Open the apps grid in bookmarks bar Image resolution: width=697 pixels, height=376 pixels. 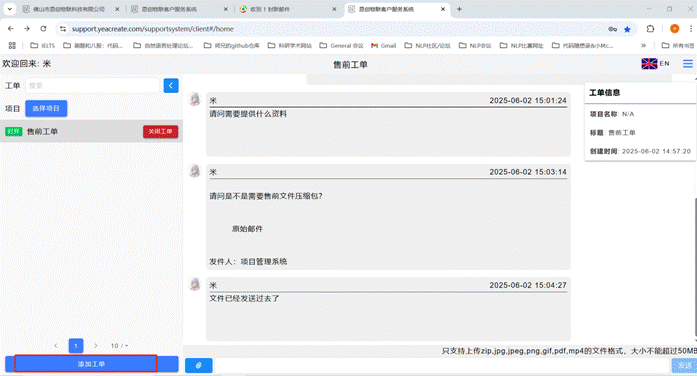click(12, 45)
